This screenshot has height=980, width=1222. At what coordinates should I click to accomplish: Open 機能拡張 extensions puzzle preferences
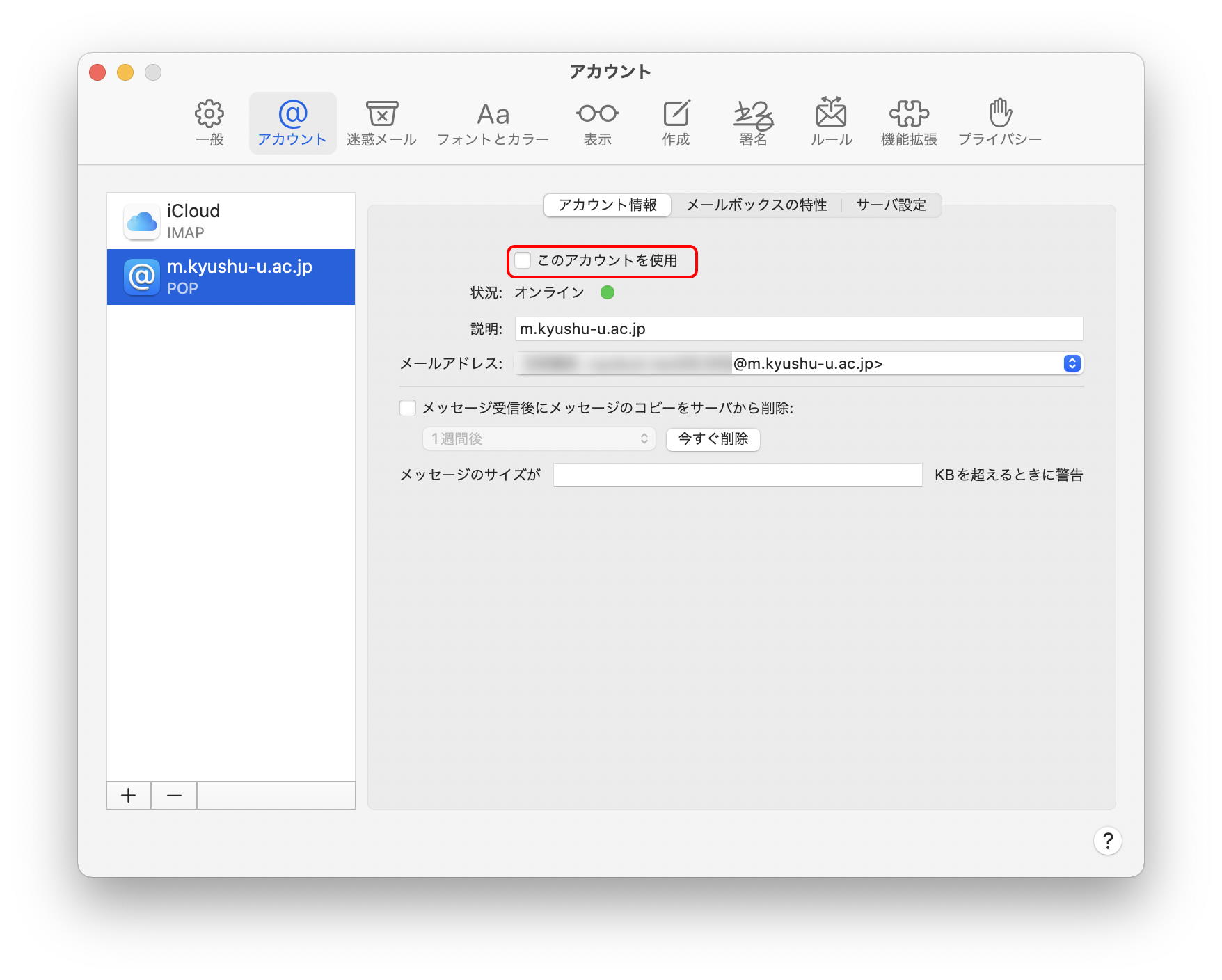coord(909,122)
